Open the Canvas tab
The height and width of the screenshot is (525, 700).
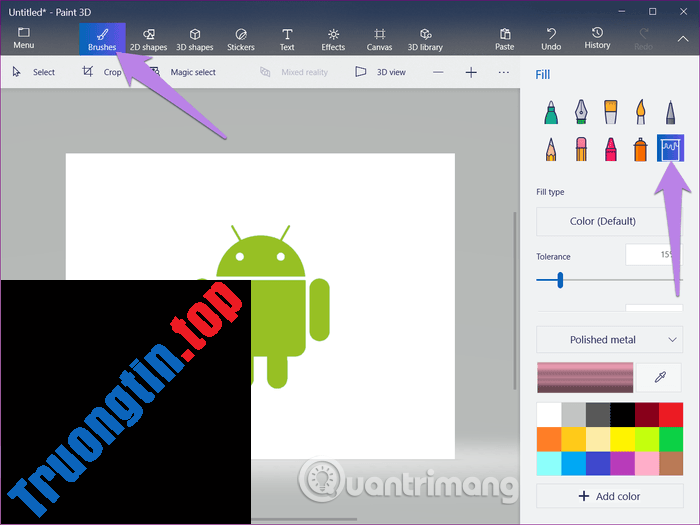click(379, 39)
